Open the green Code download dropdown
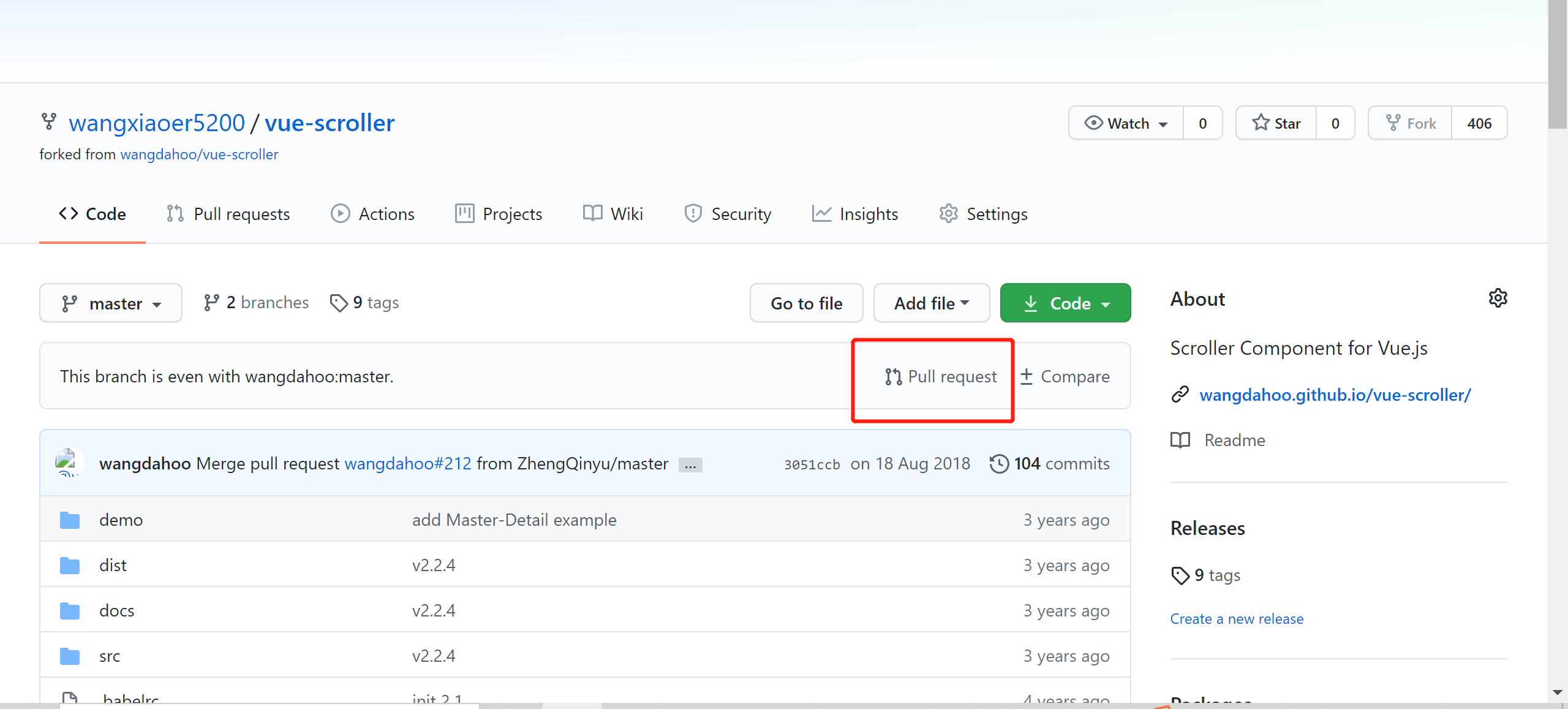The width and height of the screenshot is (1568, 709). click(1066, 303)
